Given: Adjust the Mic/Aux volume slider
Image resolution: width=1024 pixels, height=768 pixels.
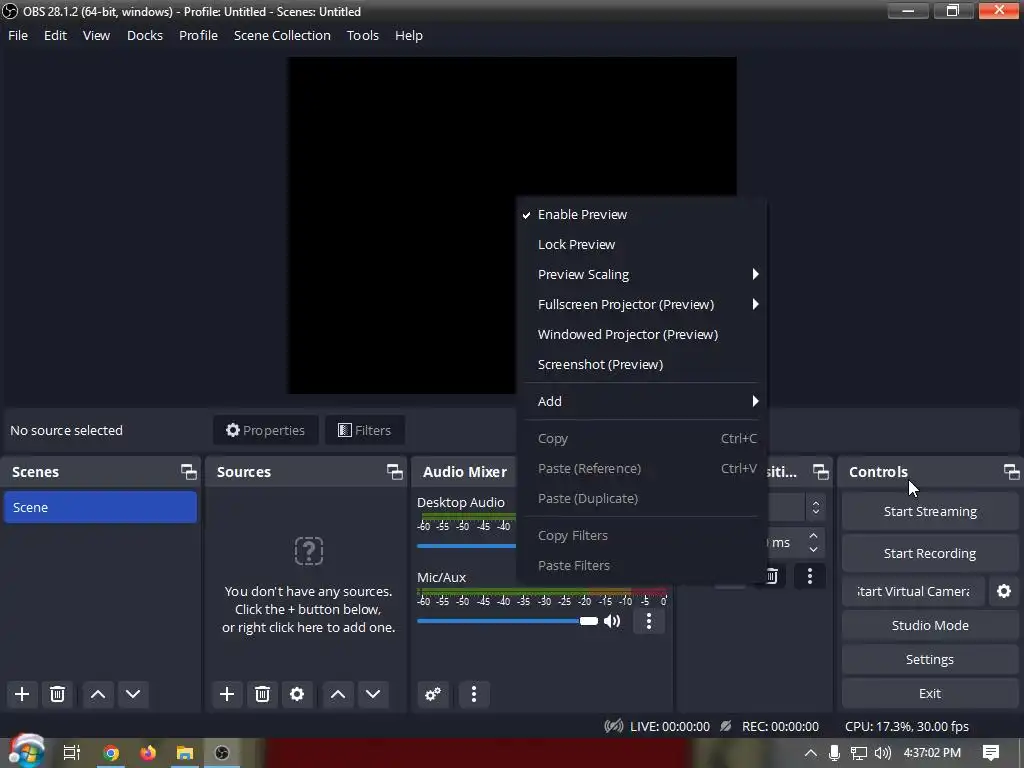Looking at the screenshot, I should tap(507, 620).
